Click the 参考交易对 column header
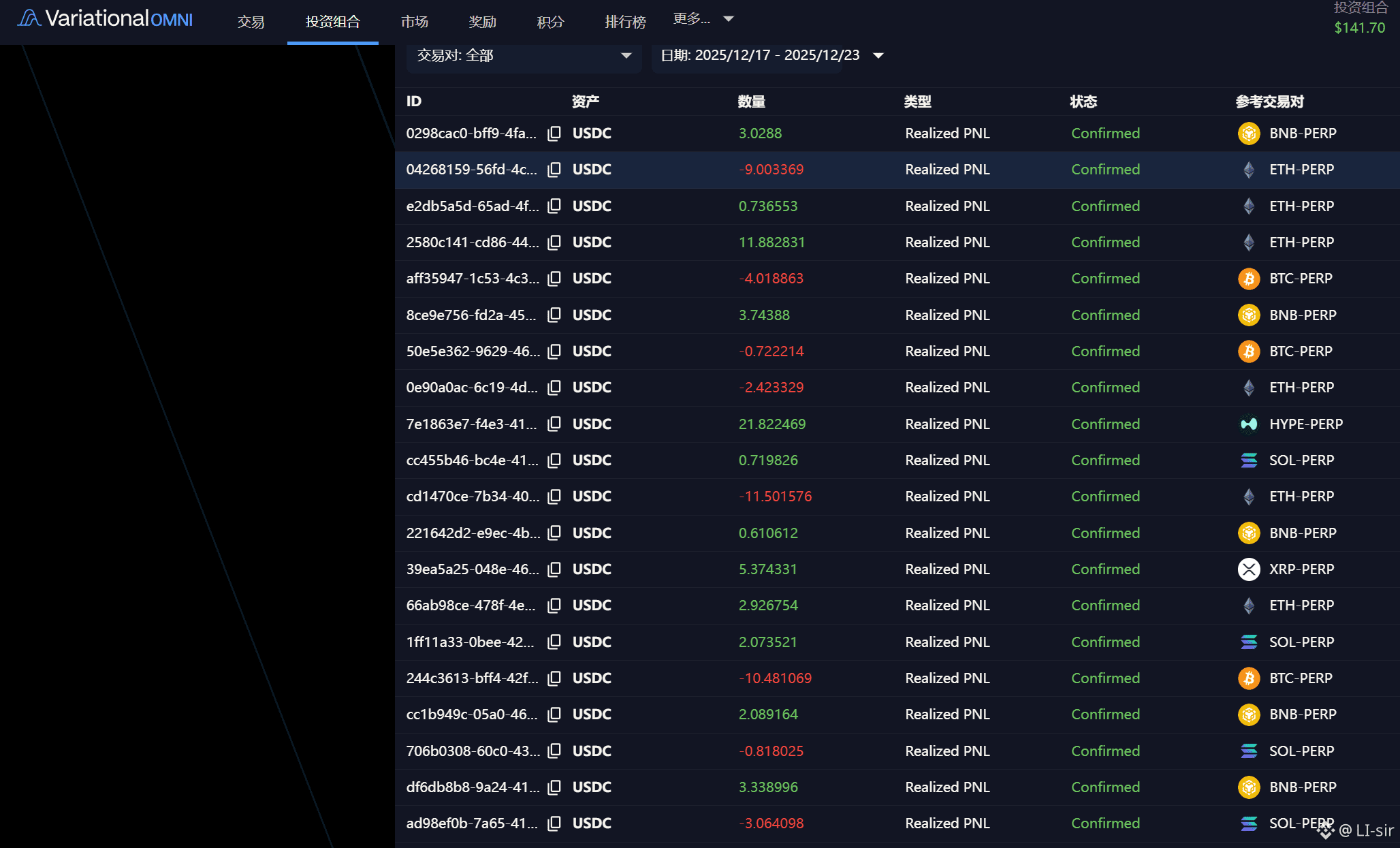The height and width of the screenshot is (848, 1400). coord(1270,101)
